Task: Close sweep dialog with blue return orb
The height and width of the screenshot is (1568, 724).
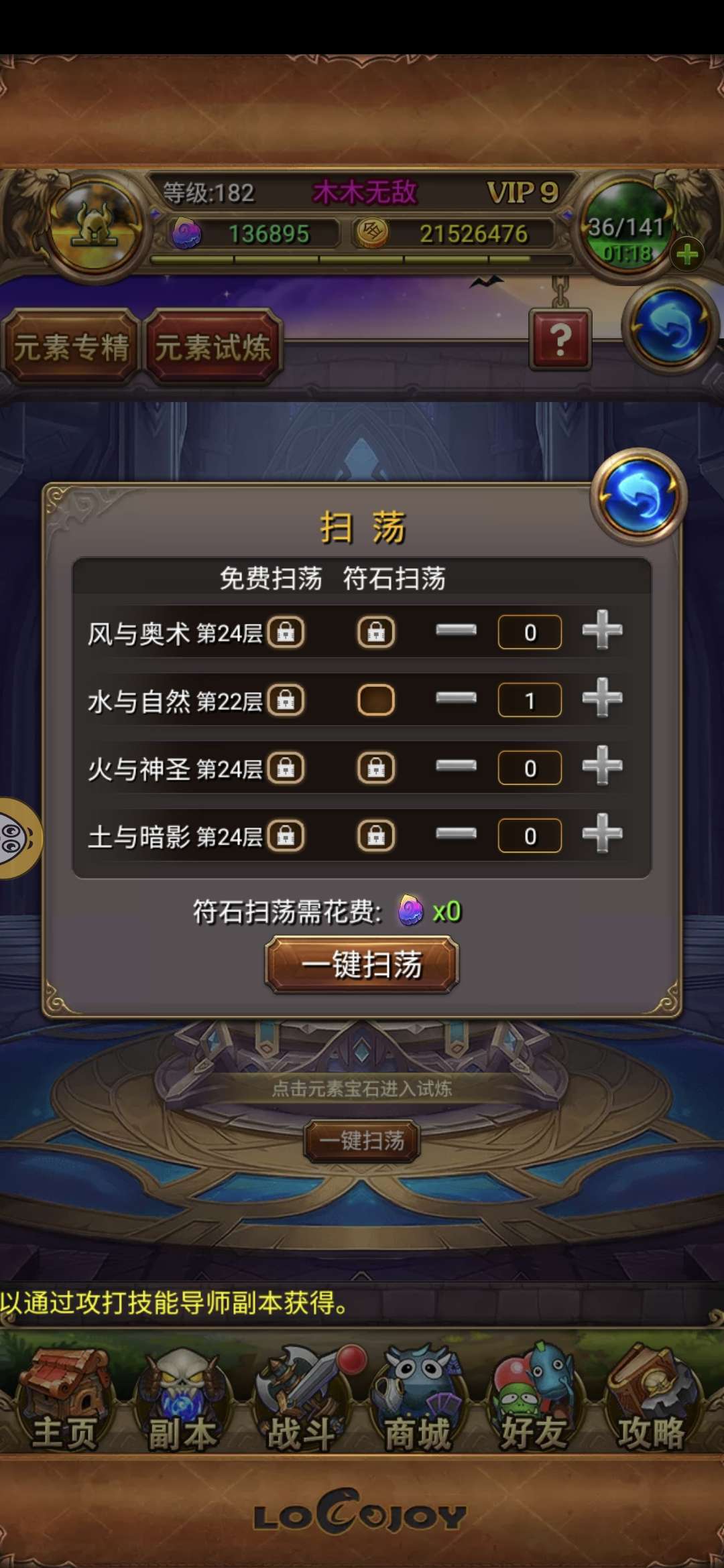Action: point(638,497)
